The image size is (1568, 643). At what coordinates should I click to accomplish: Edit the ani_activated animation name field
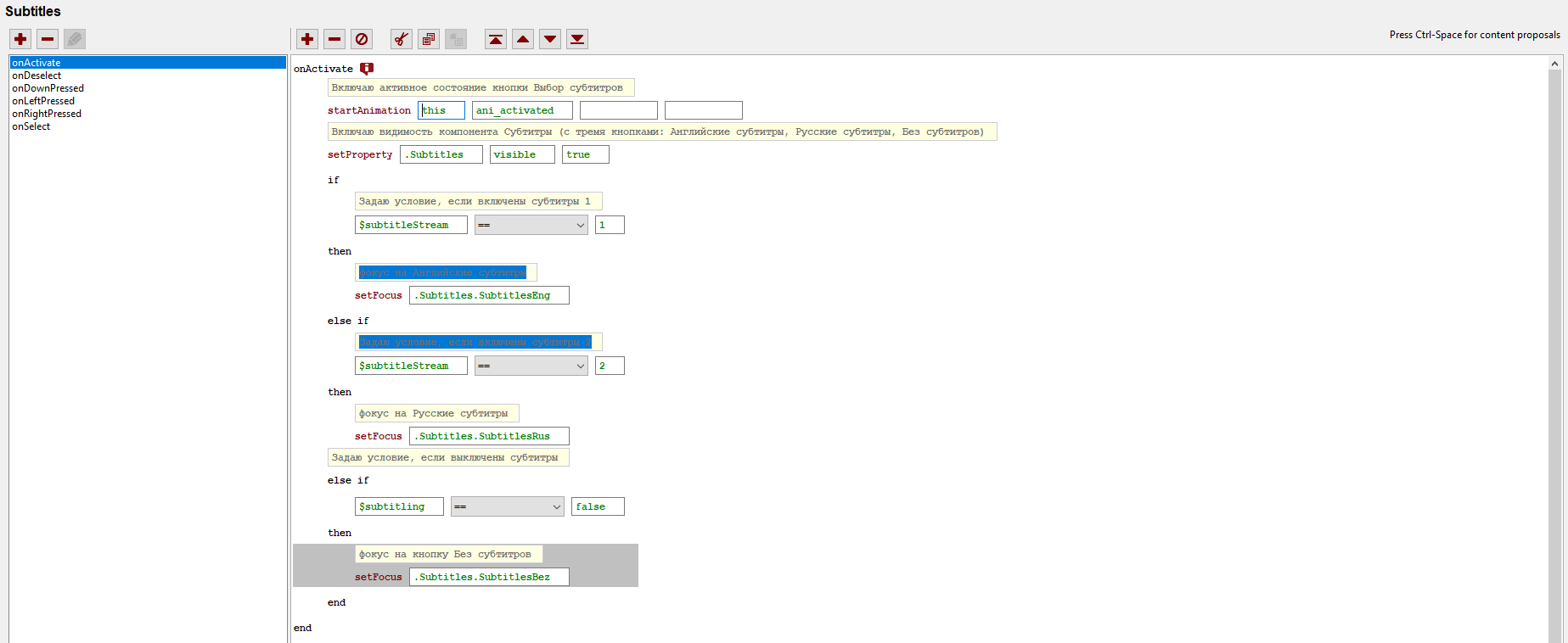(522, 110)
